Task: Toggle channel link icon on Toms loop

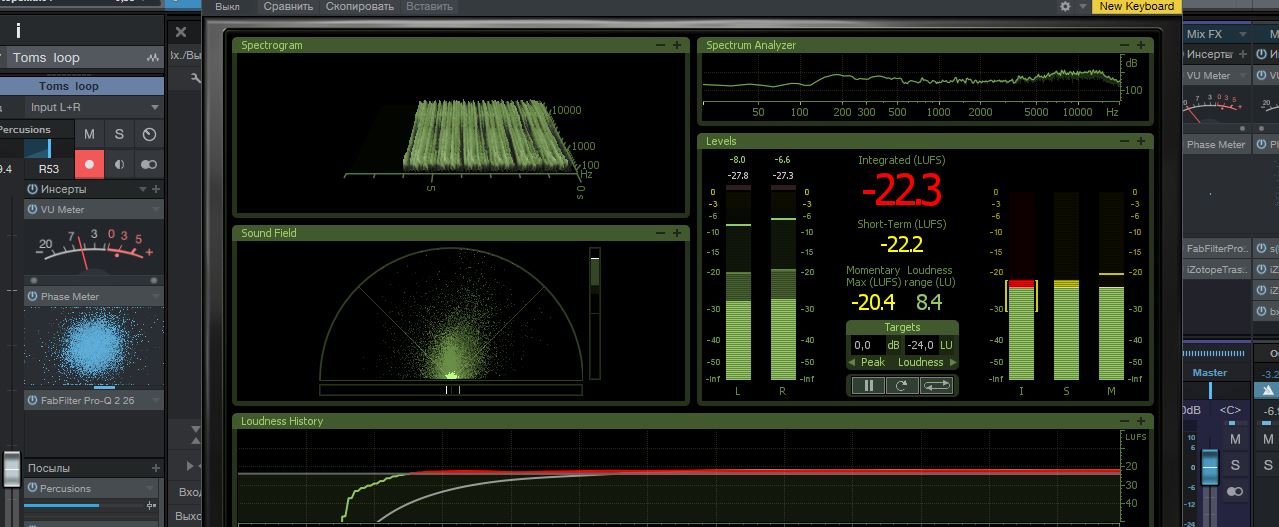Action: [x=149, y=164]
